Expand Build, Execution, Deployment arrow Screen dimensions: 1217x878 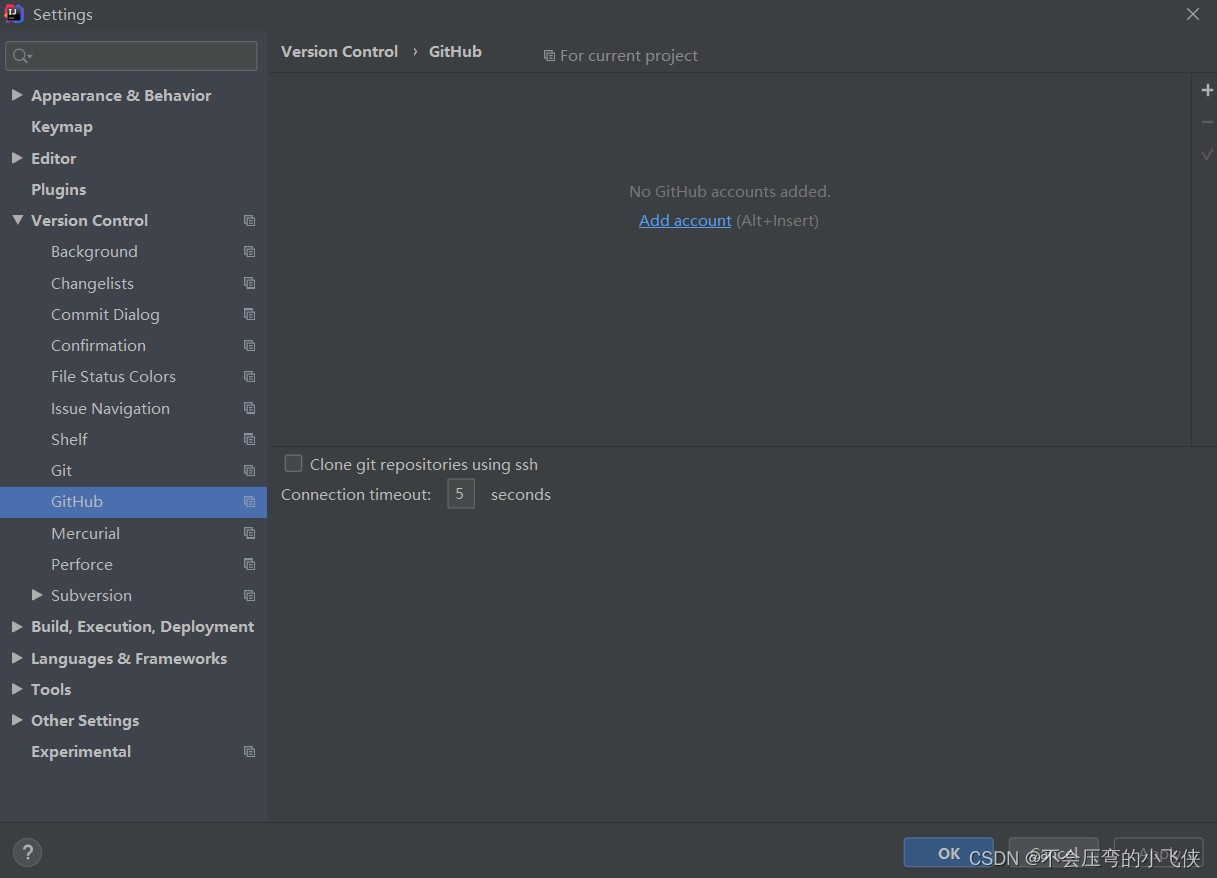pos(17,627)
